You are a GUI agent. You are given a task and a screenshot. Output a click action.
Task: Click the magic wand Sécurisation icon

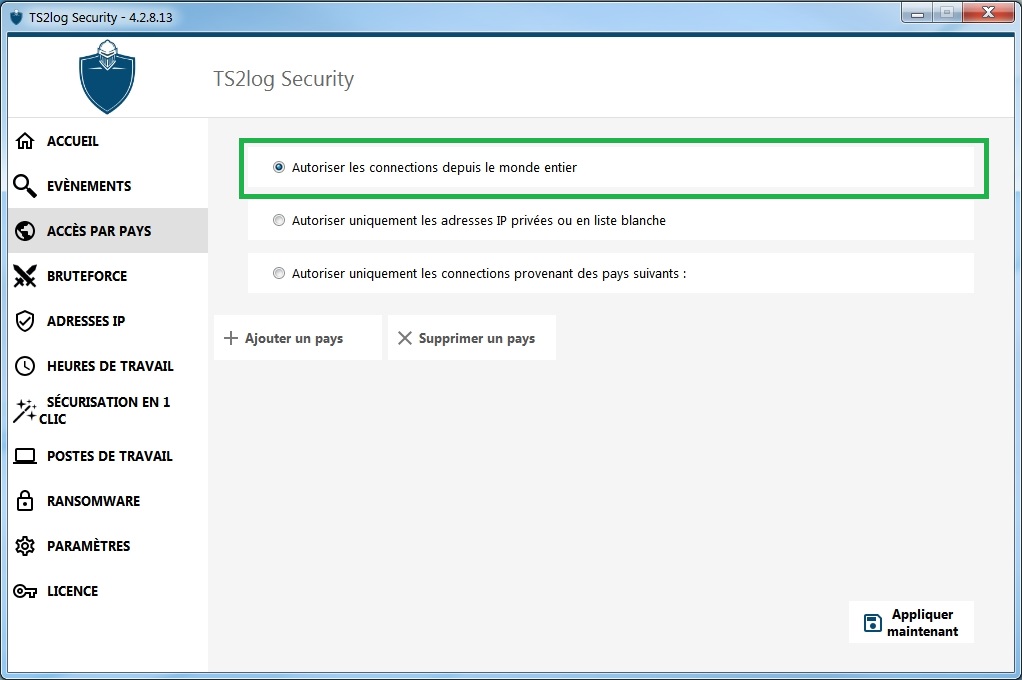(x=25, y=411)
